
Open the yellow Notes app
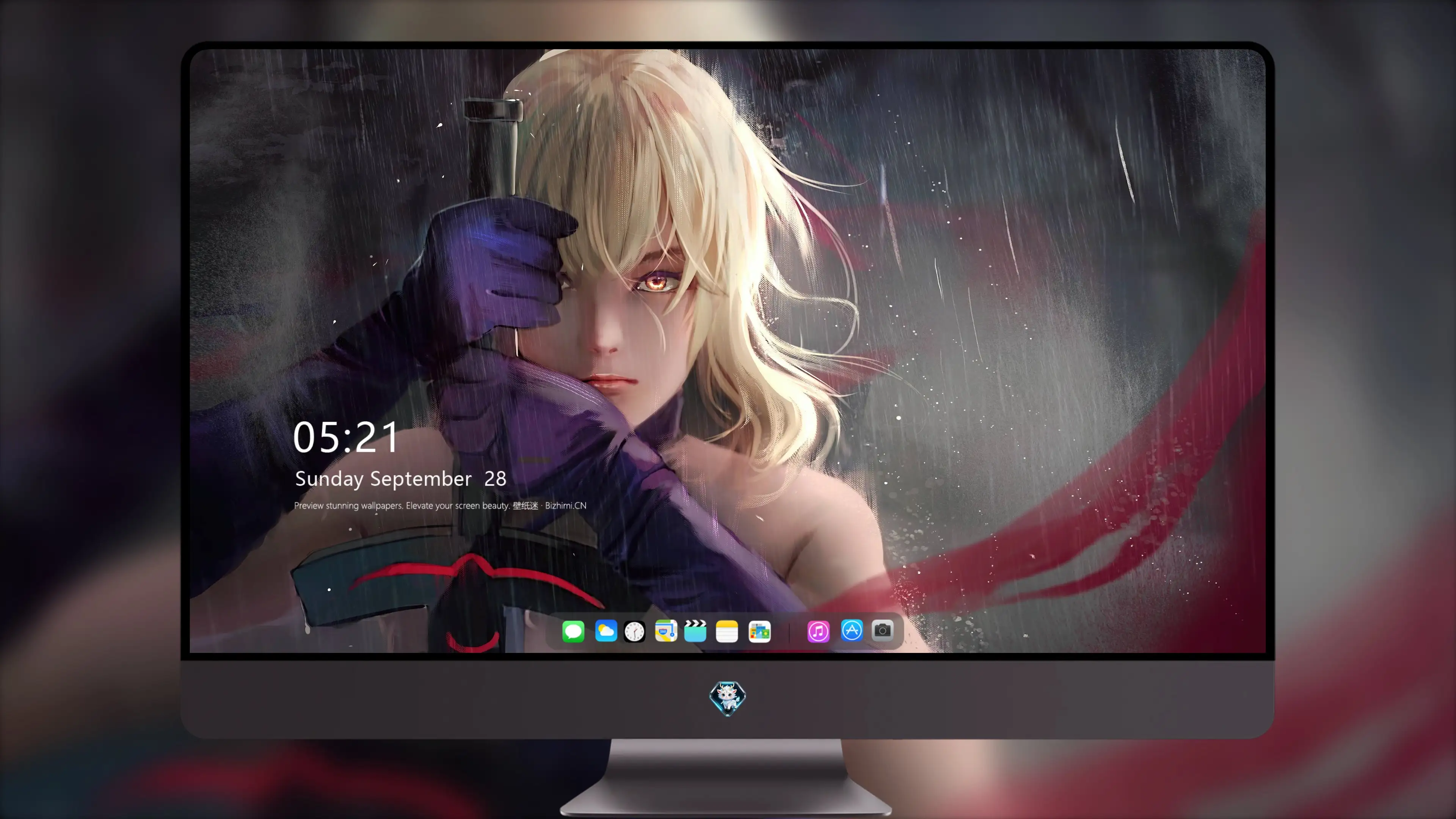click(727, 631)
